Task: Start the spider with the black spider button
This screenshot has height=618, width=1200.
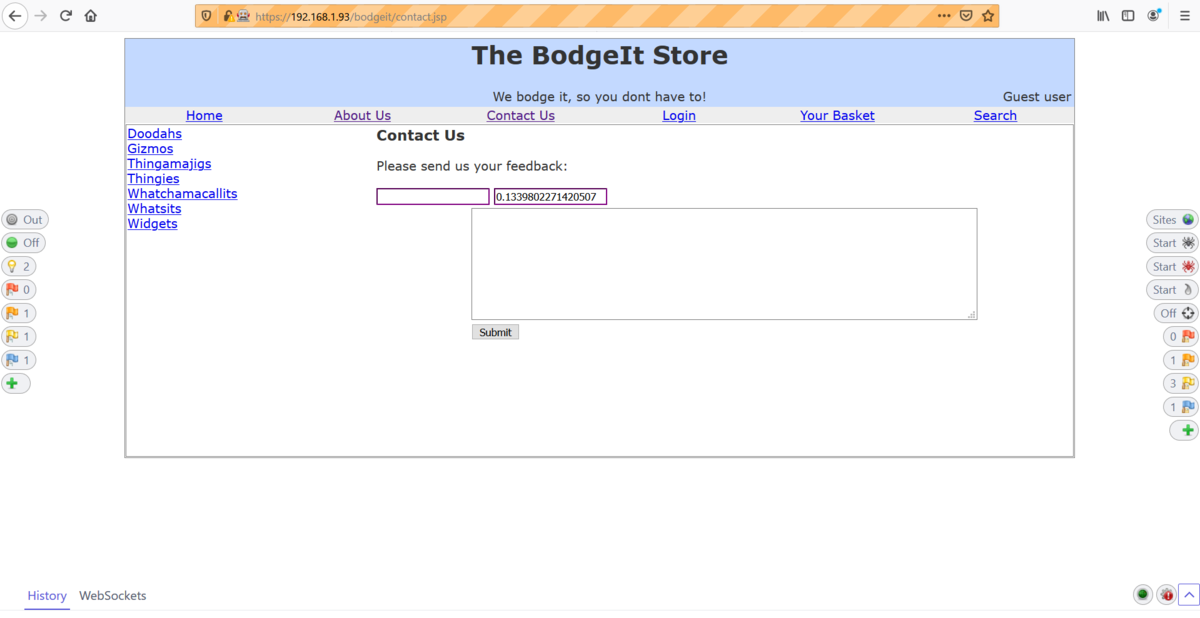Action: click(x=1172, y=243)
